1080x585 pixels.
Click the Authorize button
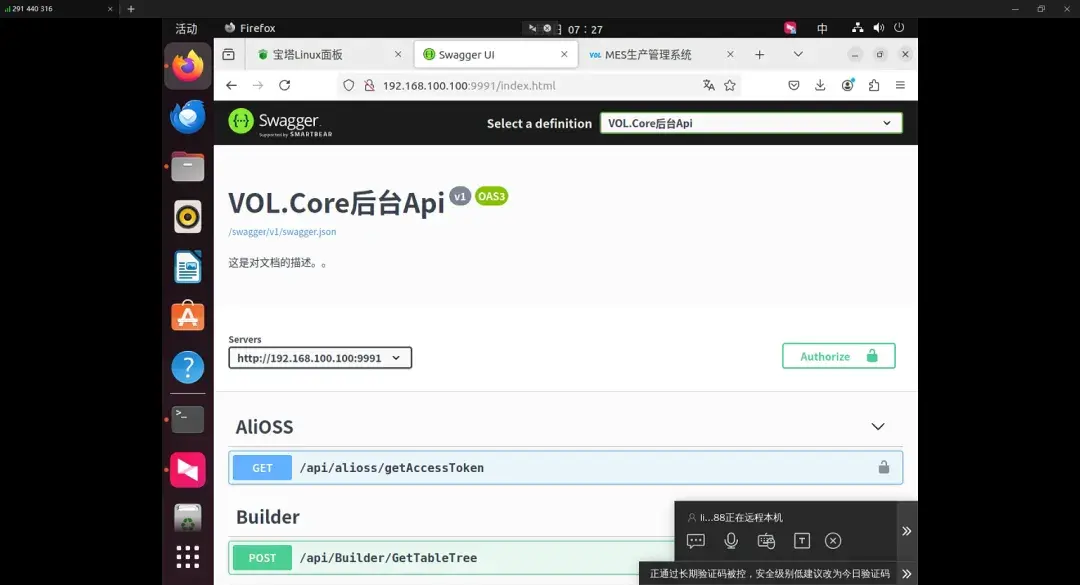(838, 355)
